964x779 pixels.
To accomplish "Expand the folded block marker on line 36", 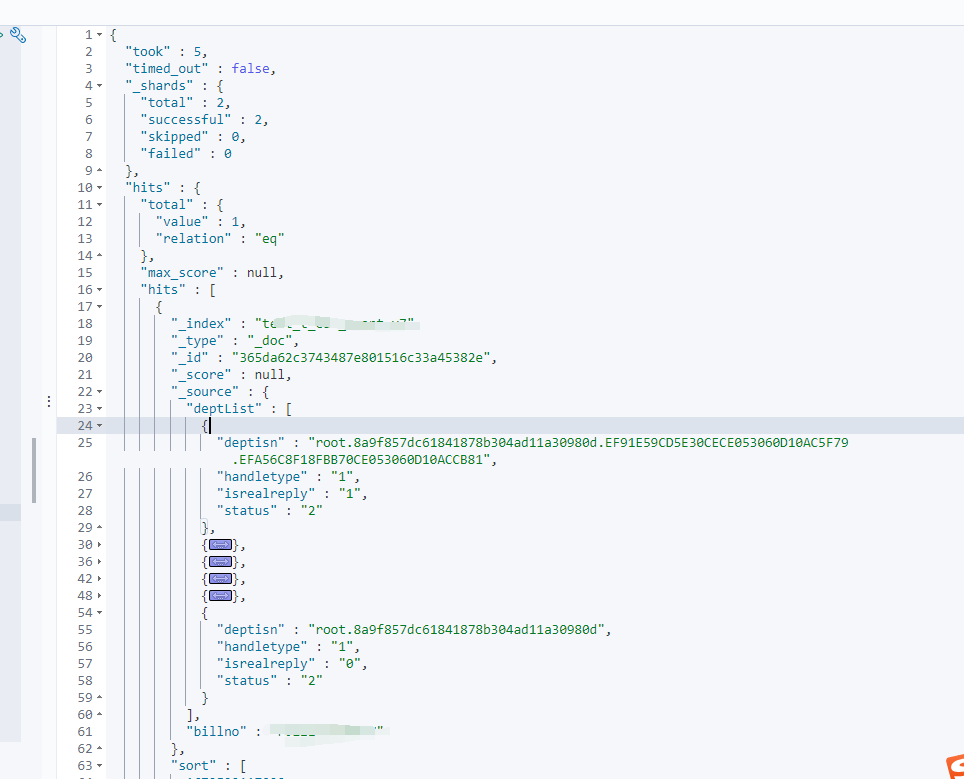I will 220,562.
